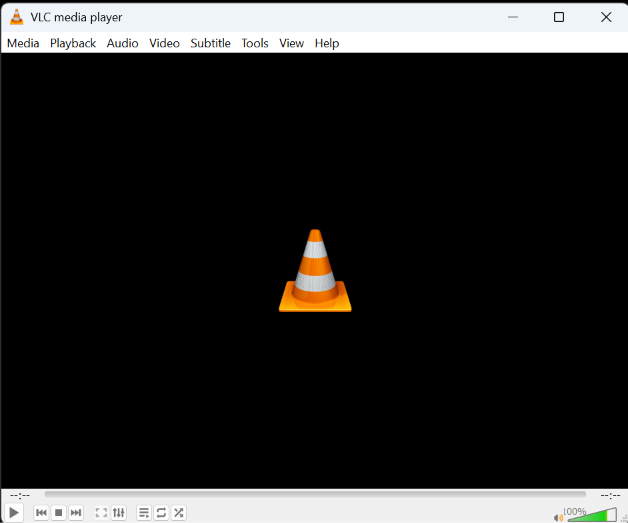The width and height of the screenshot is (628, 523).
Task: Close the VLC media player window
Action: (606, 17)
